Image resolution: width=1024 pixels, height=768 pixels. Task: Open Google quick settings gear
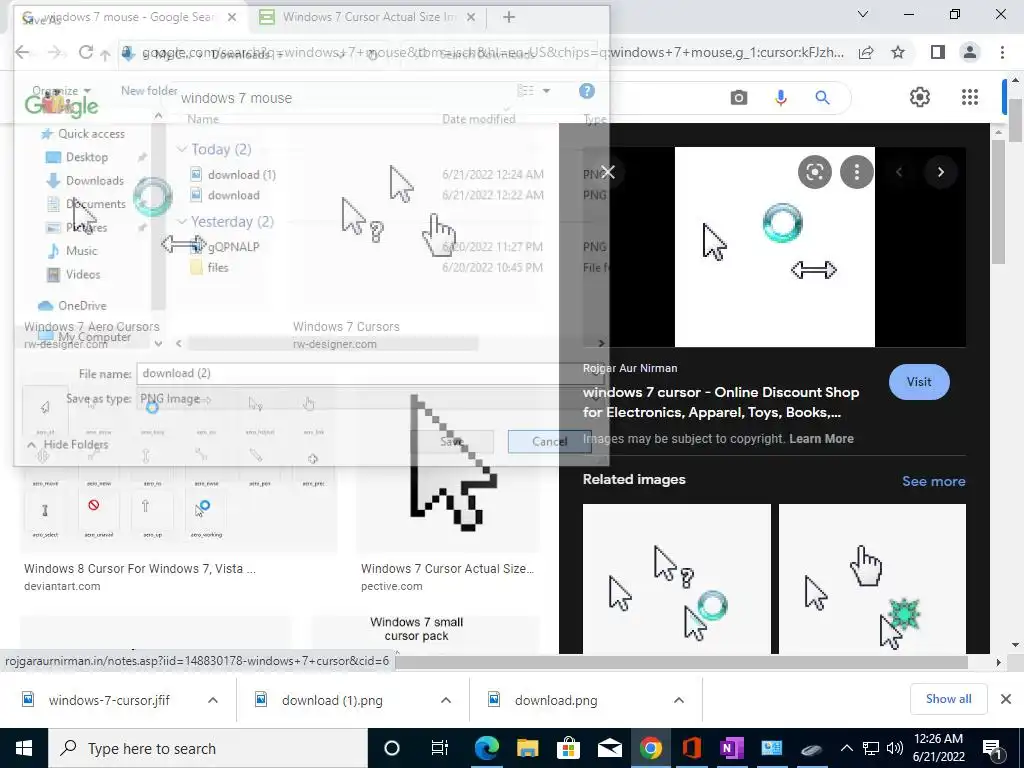coord(920,97)
